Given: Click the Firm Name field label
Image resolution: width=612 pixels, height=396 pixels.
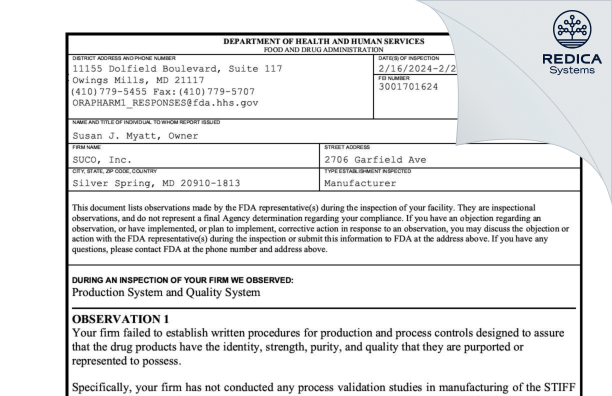Looking at the screenshot, I should tap(86, 147).
